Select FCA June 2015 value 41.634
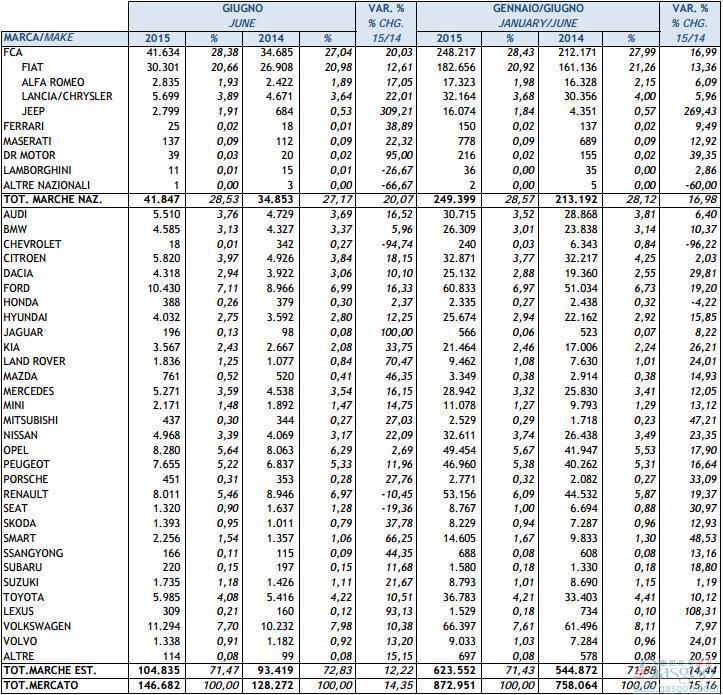 (x=163, y=52)
